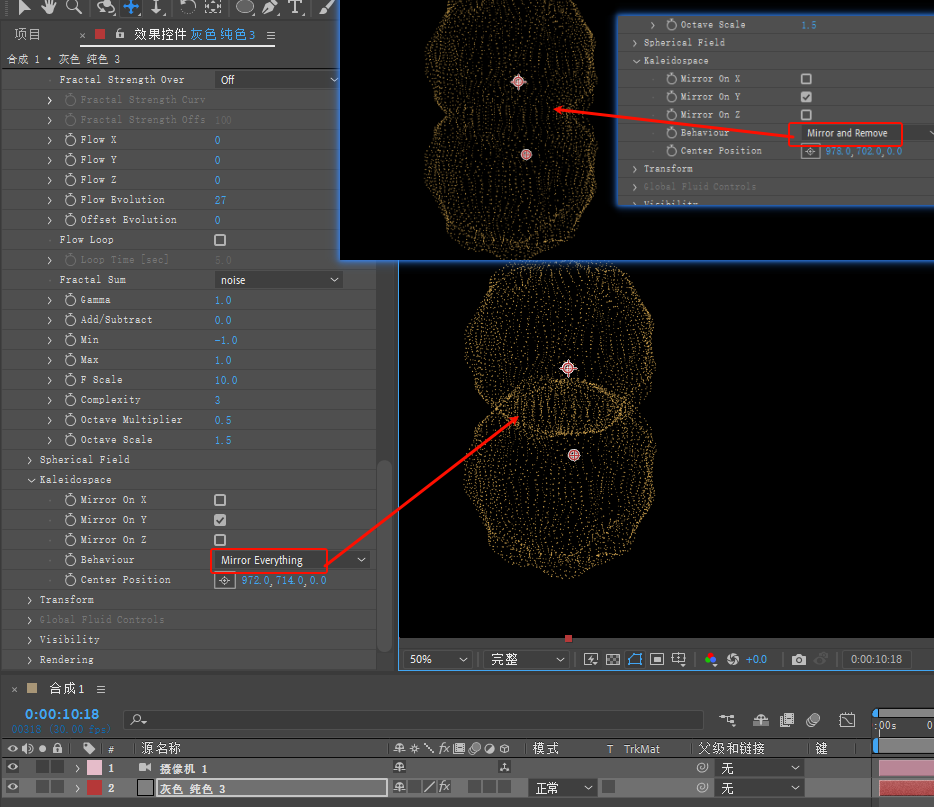Open the 合成1 timeline panel menu
934x807 pixels.
pyautogui.click(x=101, y=690)
